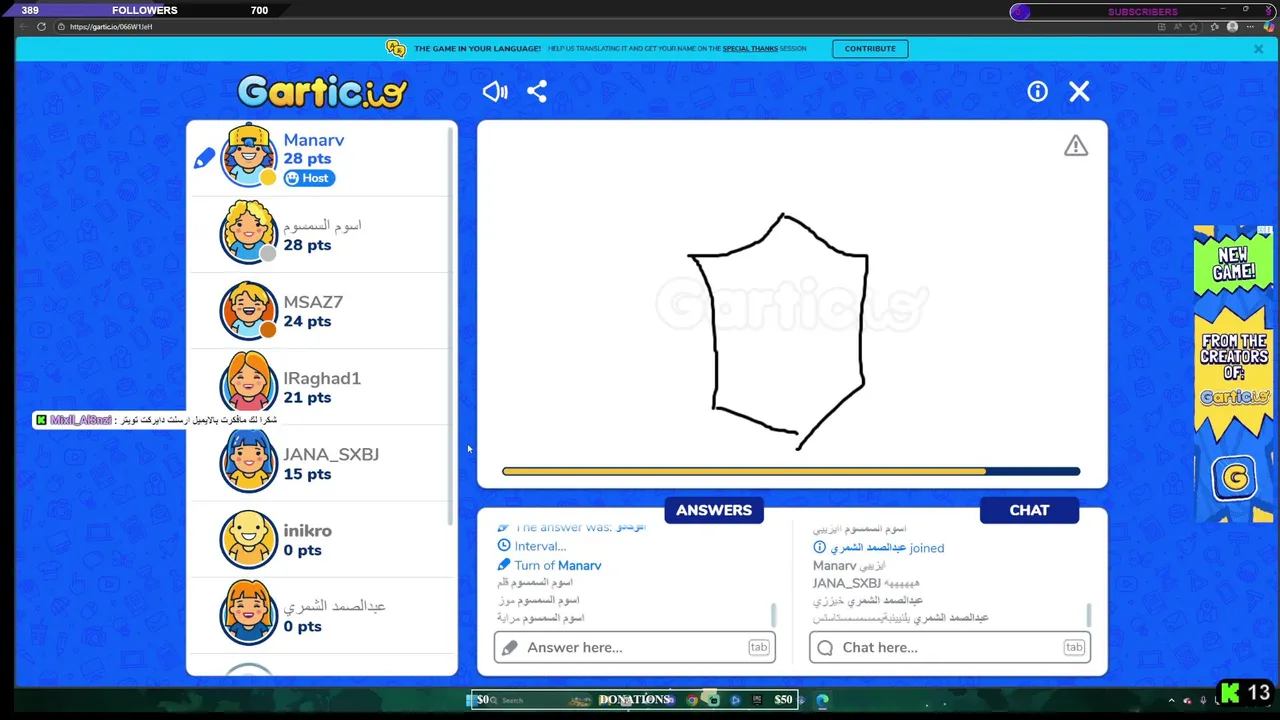Exit the room with the X icon
This screenshot has width=1280, height=720.
(1079, 92)
